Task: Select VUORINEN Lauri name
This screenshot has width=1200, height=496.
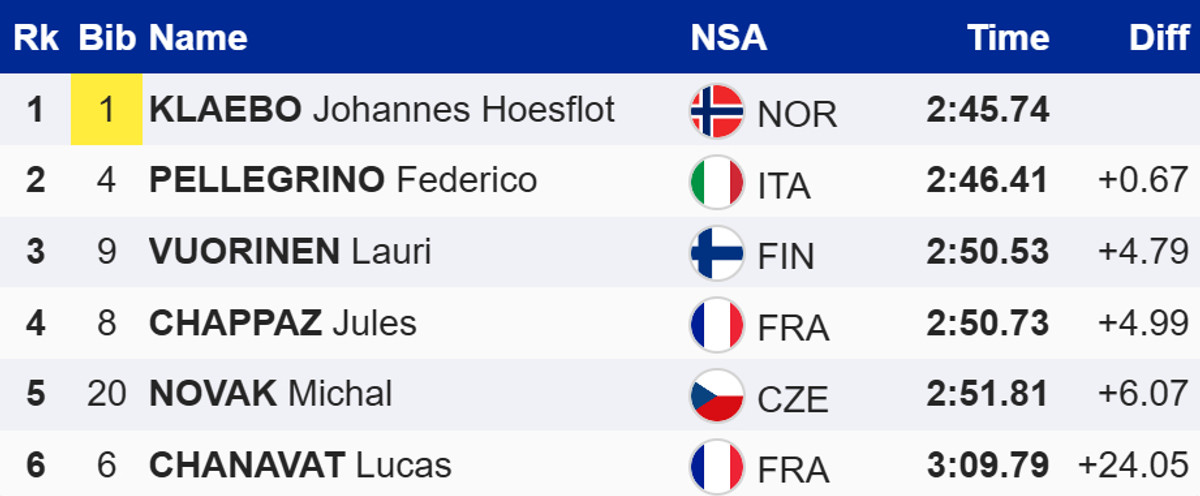Action: [x=290, y=251]
